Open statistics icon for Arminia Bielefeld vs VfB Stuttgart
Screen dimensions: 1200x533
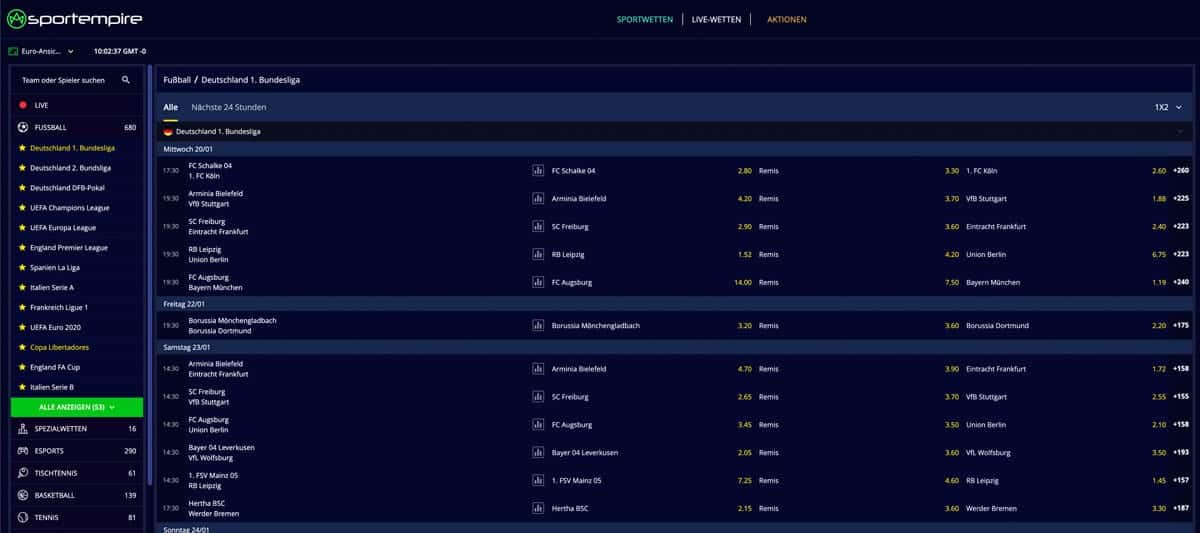coord(538,198)
